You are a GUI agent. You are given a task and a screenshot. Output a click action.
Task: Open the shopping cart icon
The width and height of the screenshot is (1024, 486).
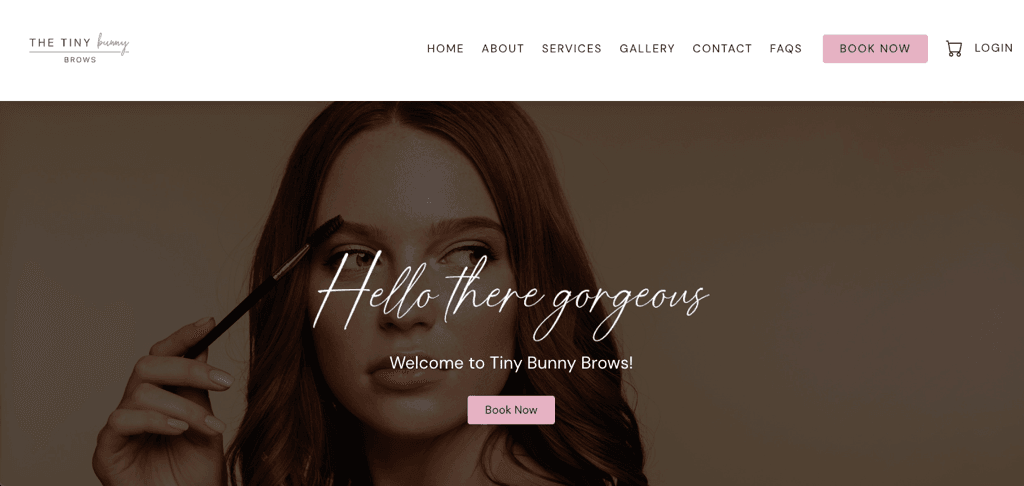point(953,49)
